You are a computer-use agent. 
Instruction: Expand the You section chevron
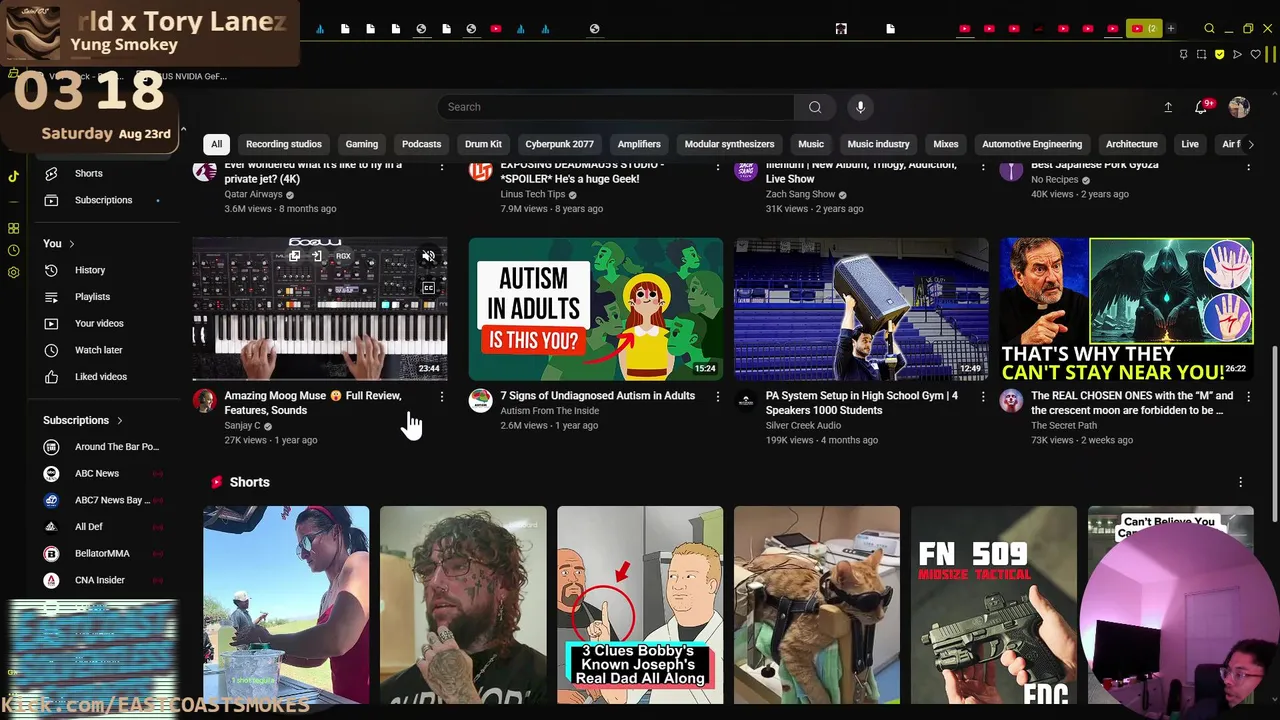71,244
